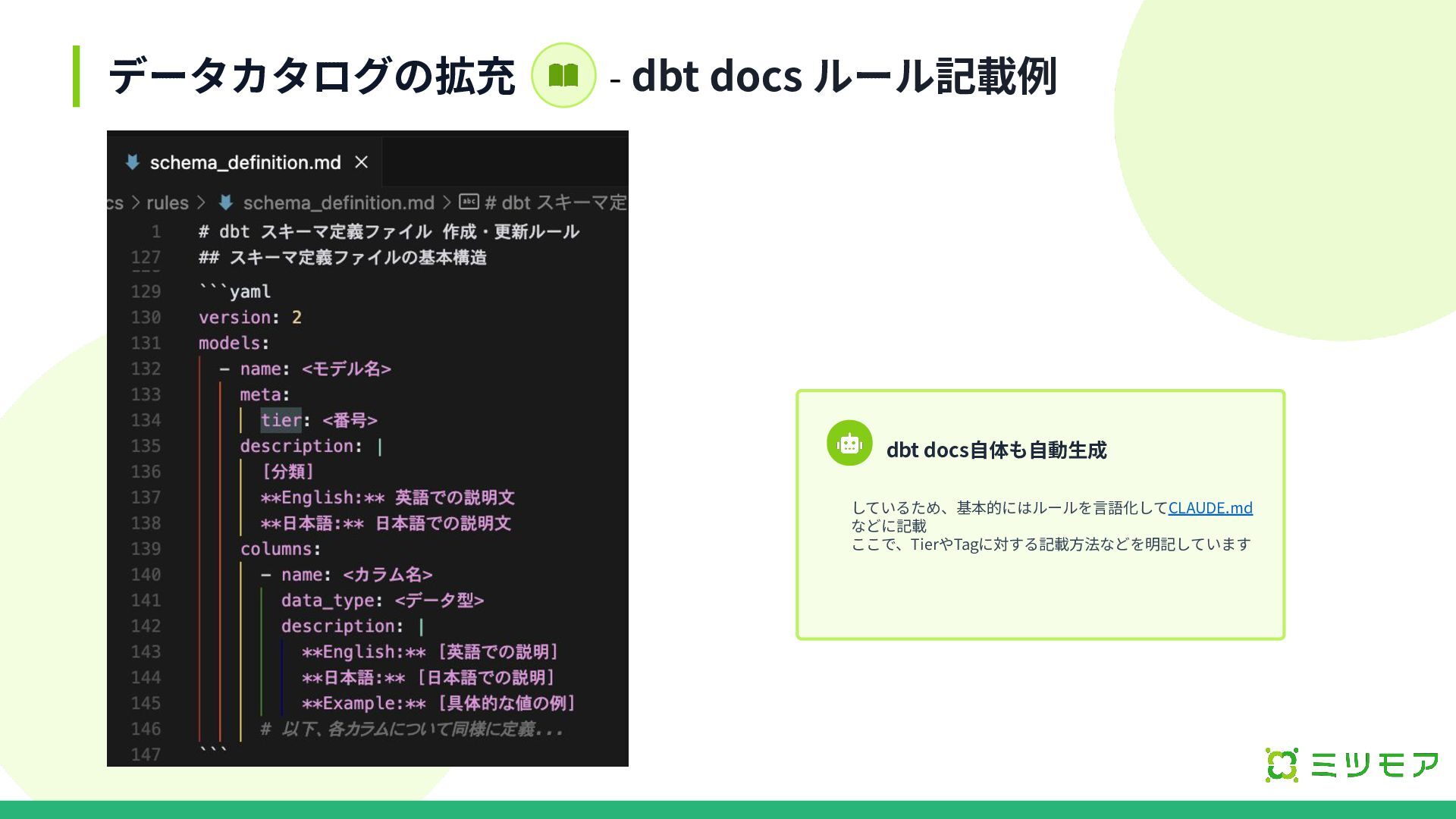
Task: Click the abc symbol icon in breadcrumb
Action: (x=469, y=202)
